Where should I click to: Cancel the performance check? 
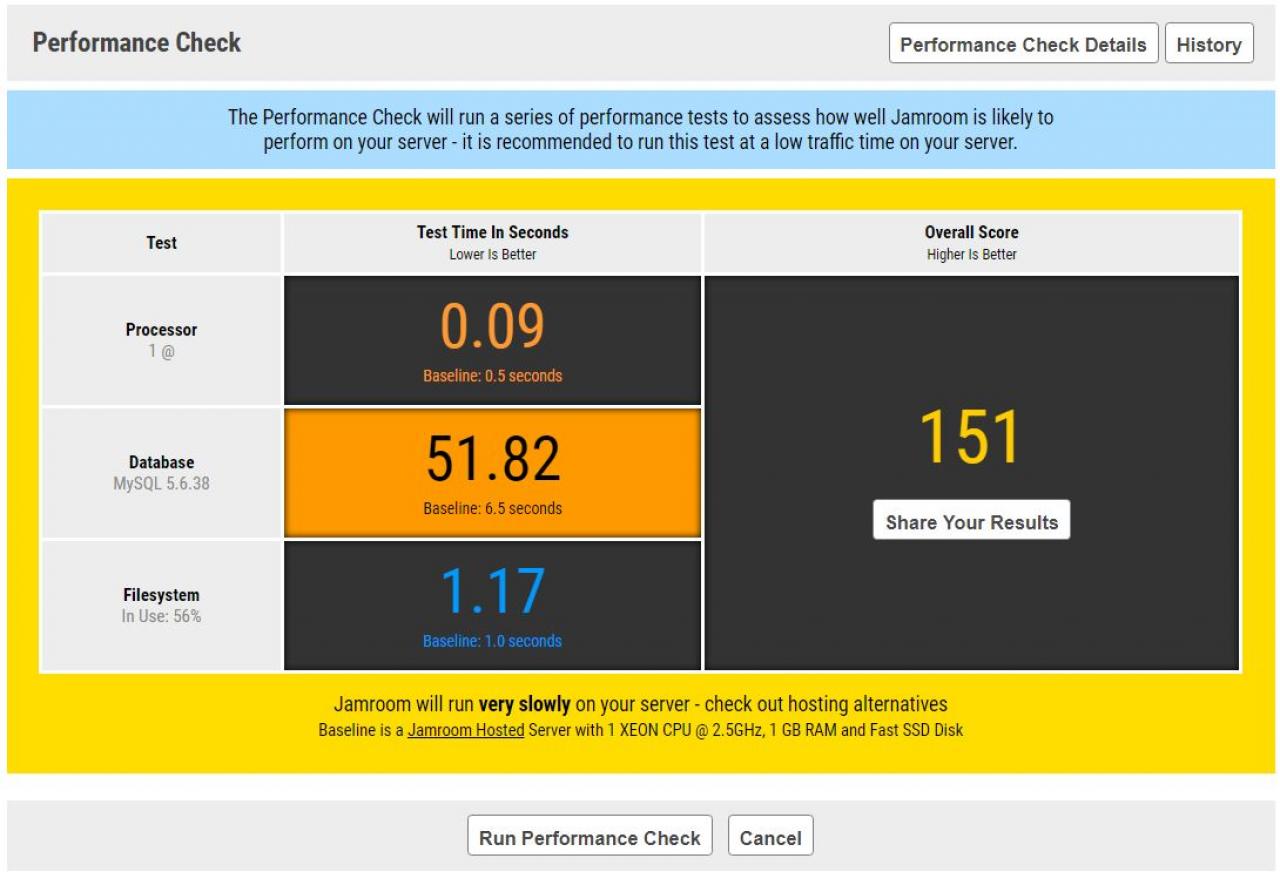(x=770, y=837)
